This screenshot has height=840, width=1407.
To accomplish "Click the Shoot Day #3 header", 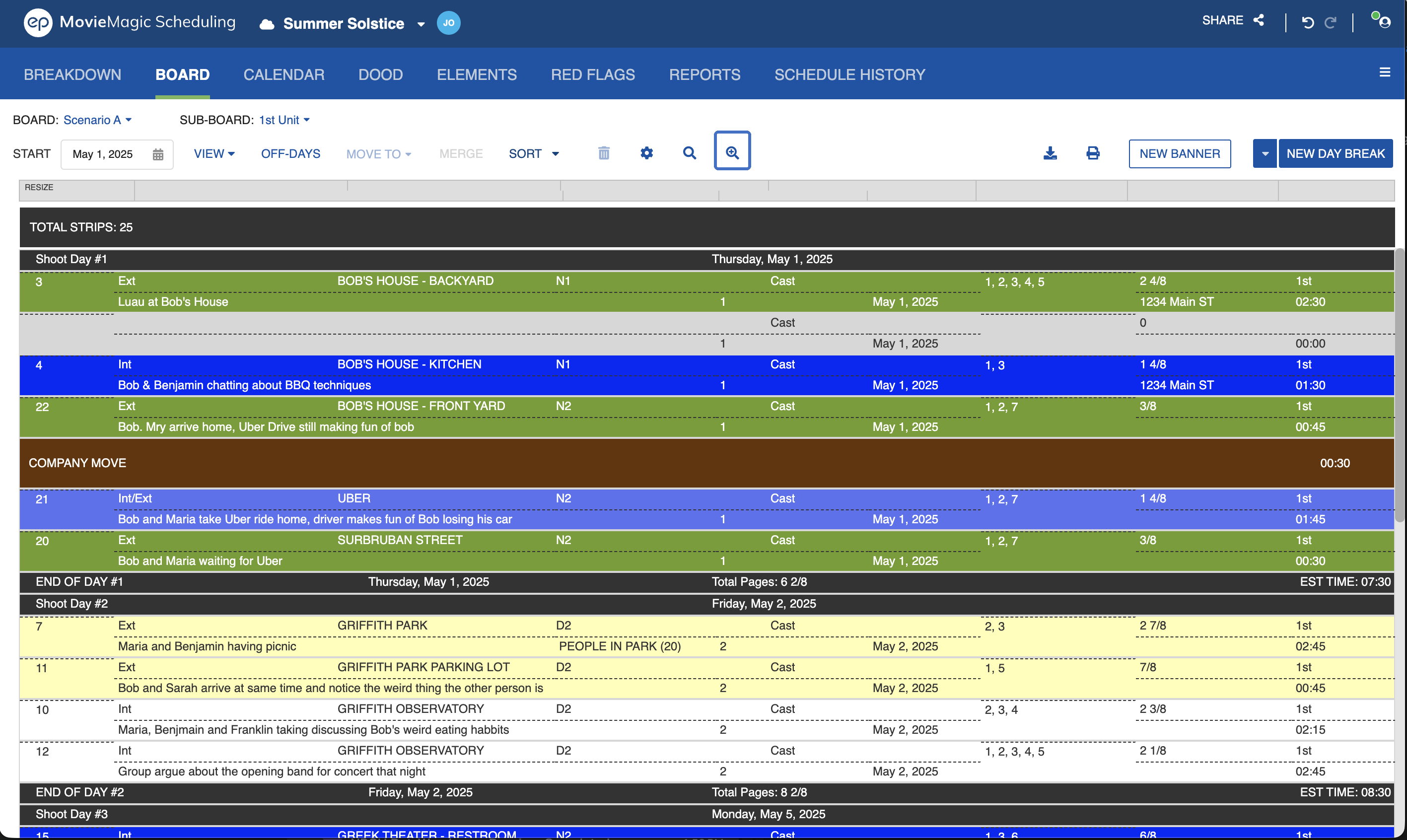I will pyautogui.click(x=706, y=815).
